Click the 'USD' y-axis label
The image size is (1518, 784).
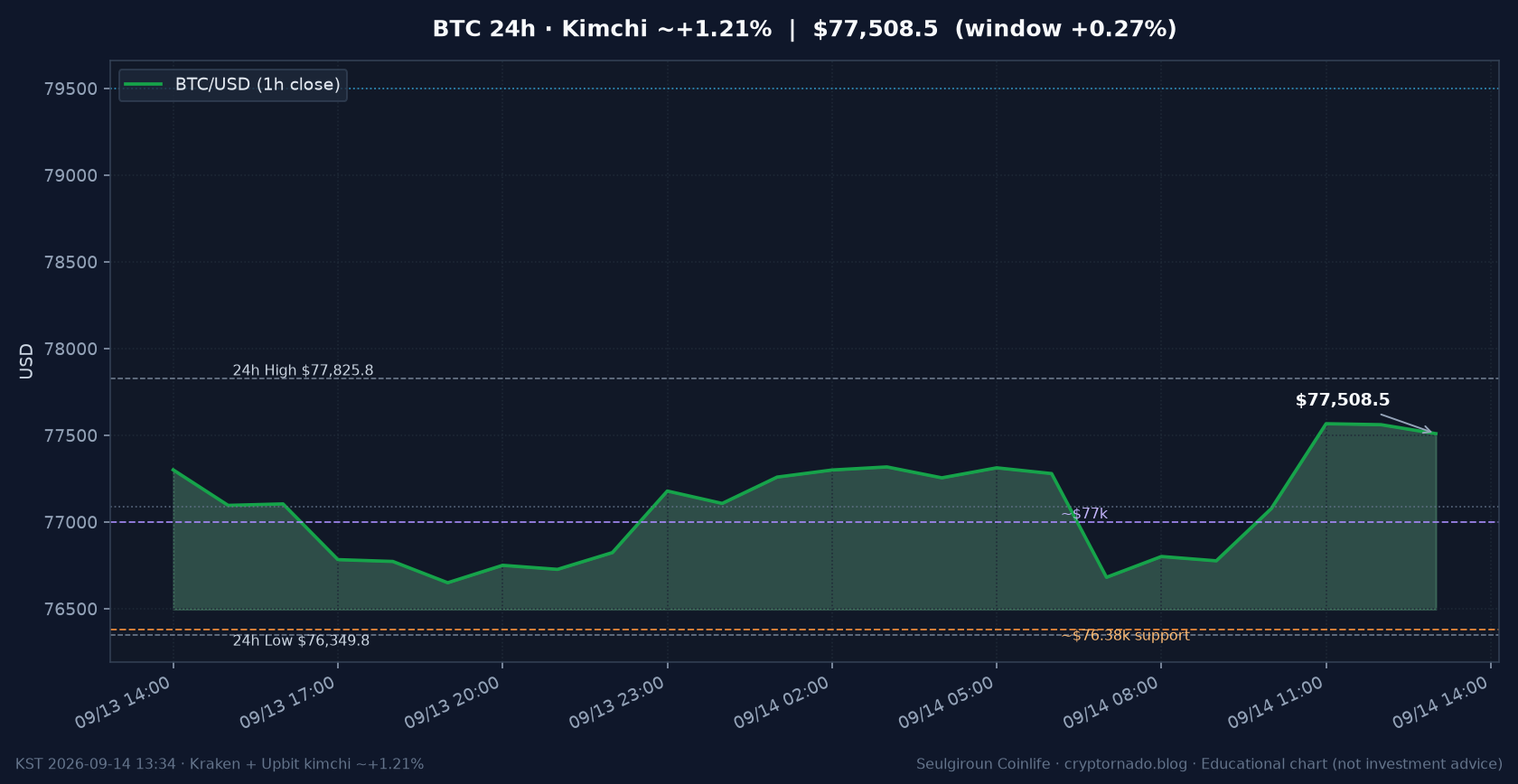point(26,361)
